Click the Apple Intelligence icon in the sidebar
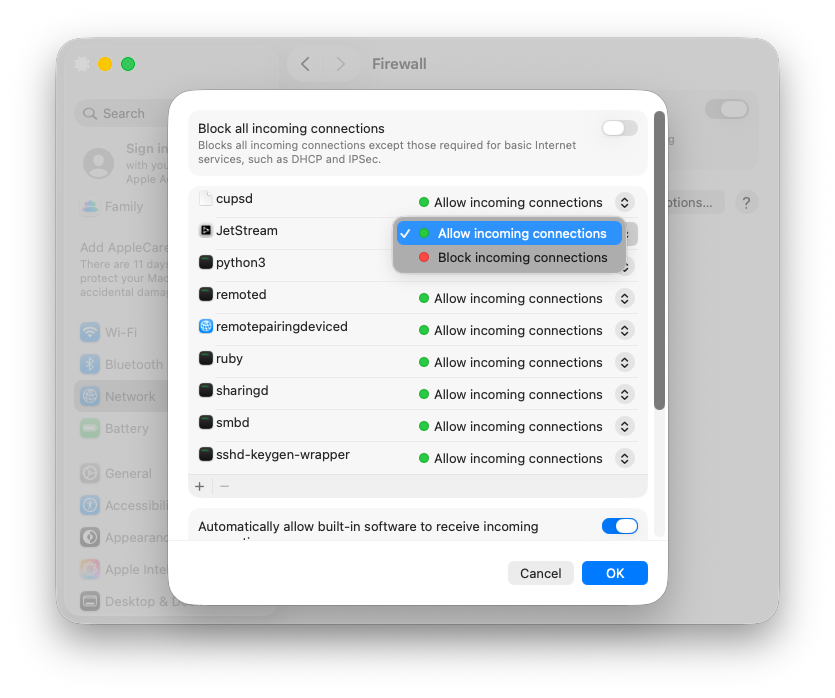Image resolution: width=835 pixels, height=698 pixels. [x=90, y=569]
